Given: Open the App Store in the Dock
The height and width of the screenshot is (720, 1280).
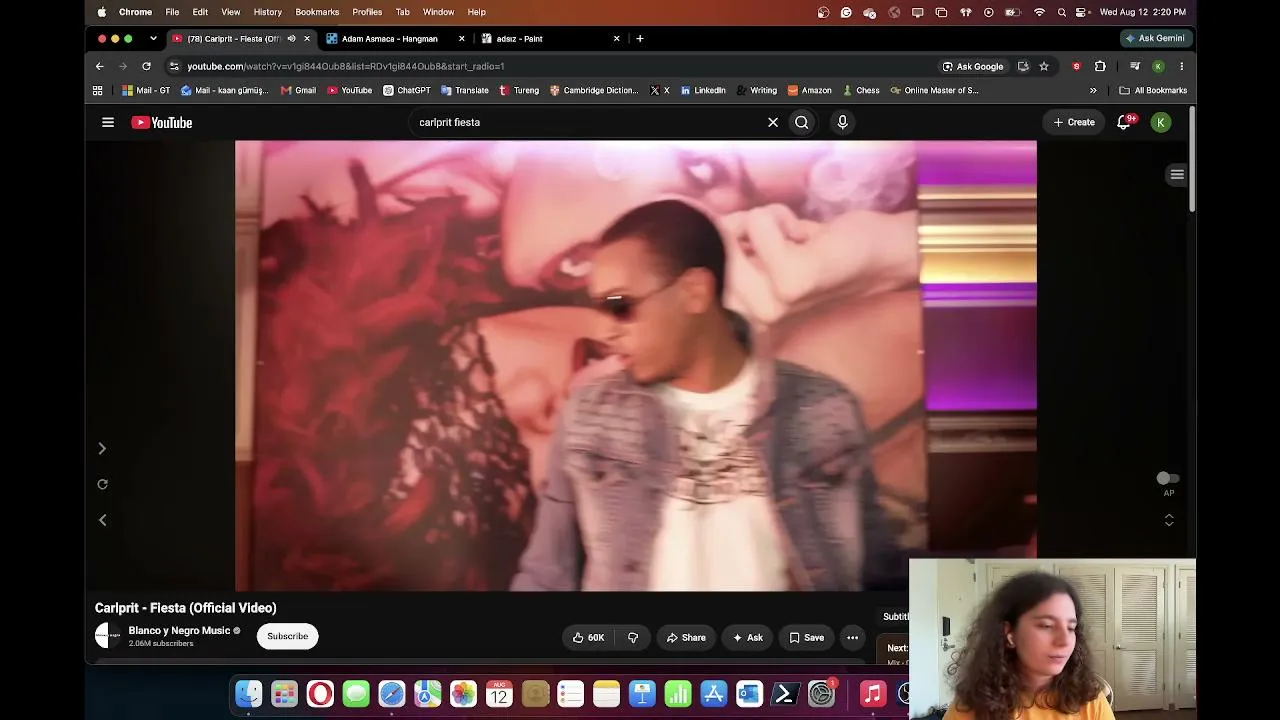Looking at the screenshot, I should point(714,693).
